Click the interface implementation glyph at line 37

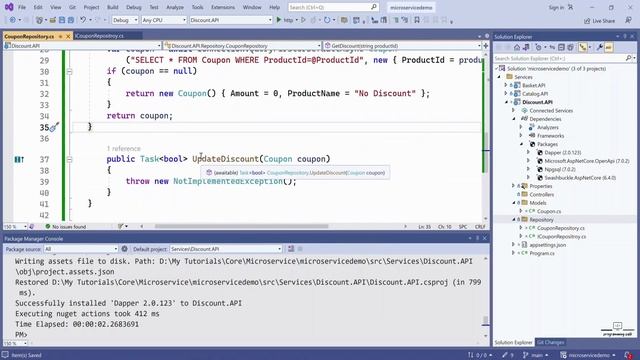point(19,159)
